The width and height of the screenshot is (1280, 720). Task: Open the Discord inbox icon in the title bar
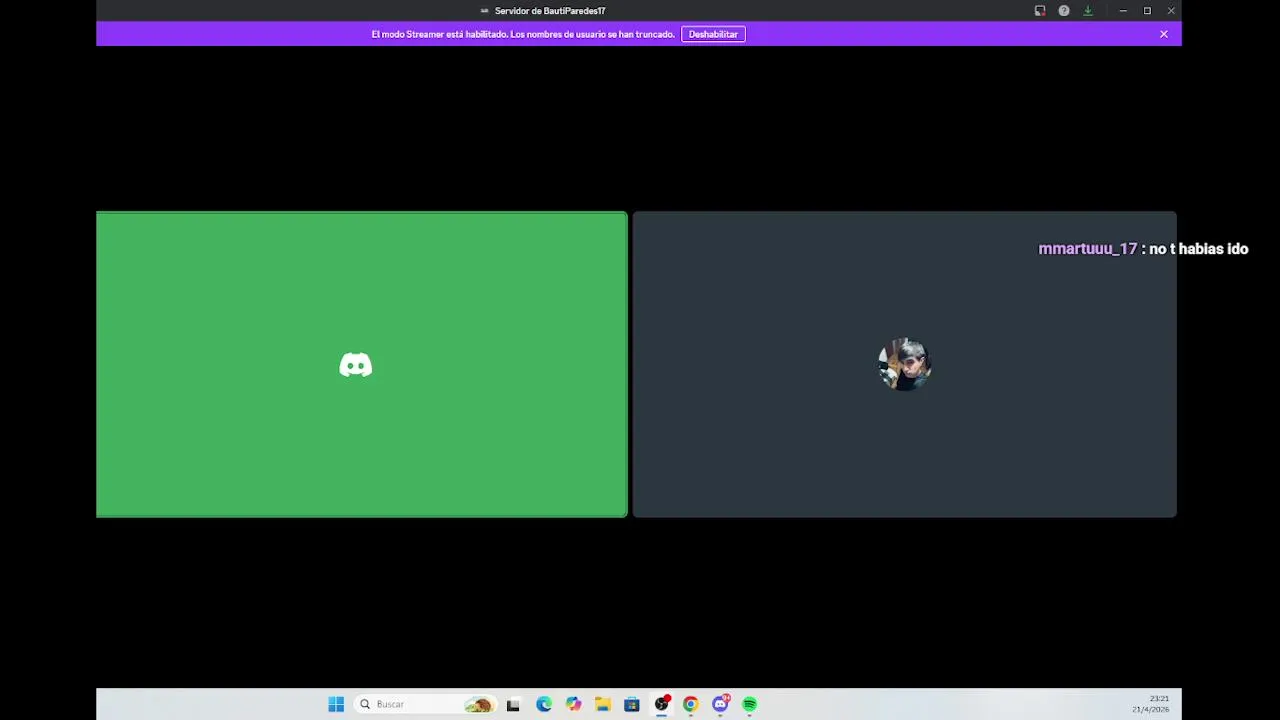(x=1040, y=11)
